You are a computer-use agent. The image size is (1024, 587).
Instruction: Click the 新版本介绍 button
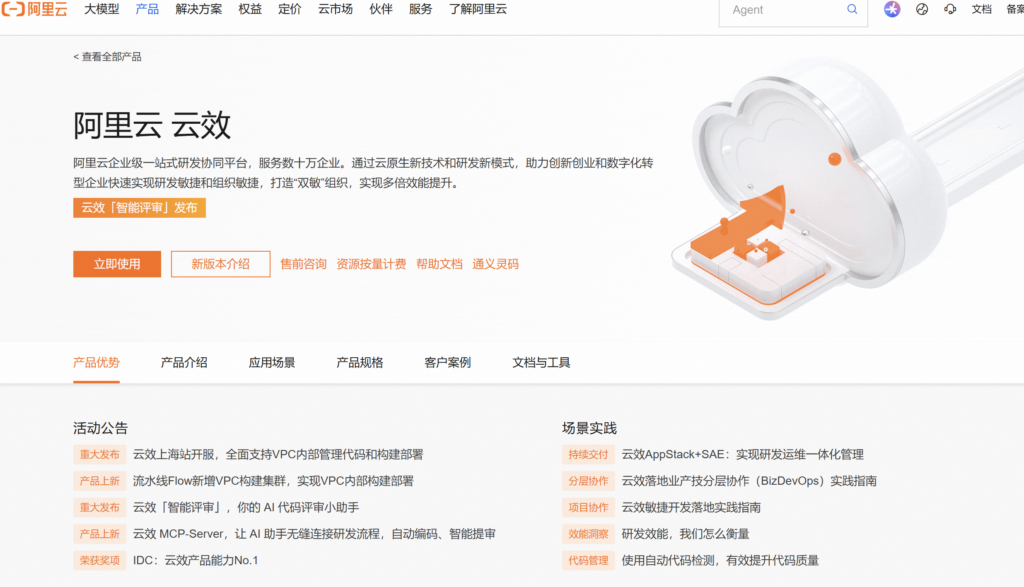click(221, 264)
